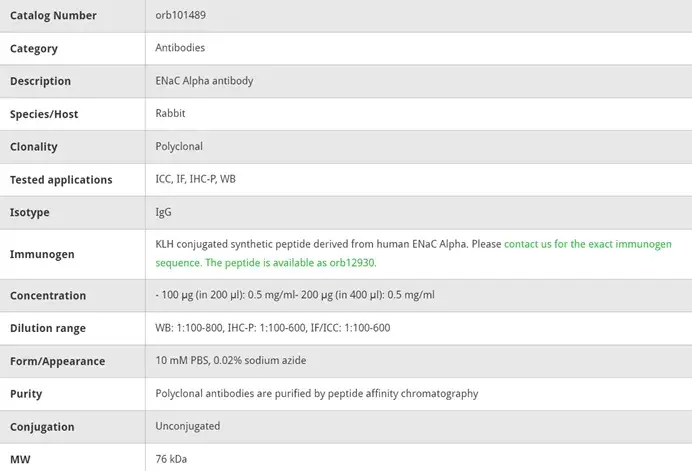Click the Conjugation value 'Unconjugated'
692x471 pixels.
pos(188,426)
